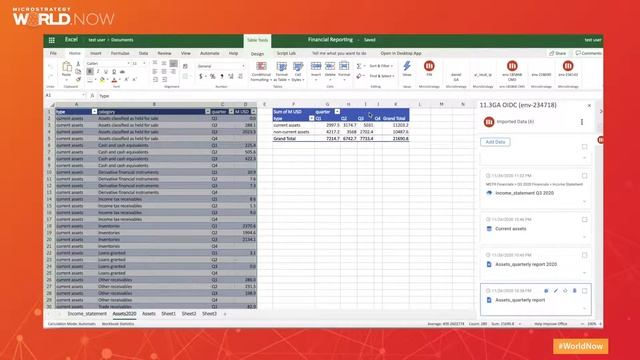Click the dollar currency format icon
Screen dimensions: 640x360
coord(200,76)
